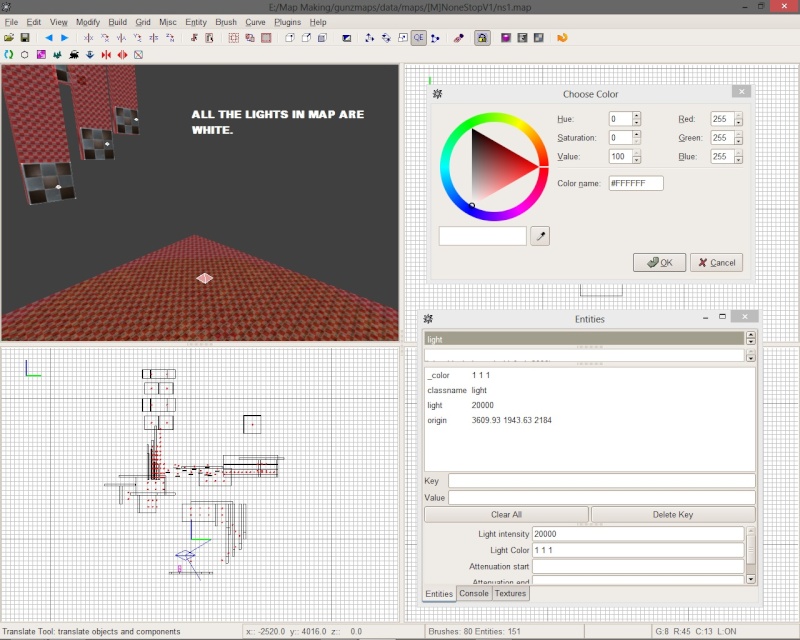
Task: Select the _color key row
Action: tap(589, 375)
